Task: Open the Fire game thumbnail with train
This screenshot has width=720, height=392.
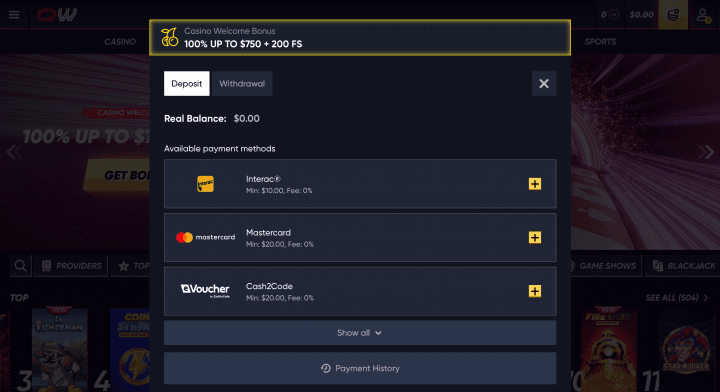Action: 608,349
